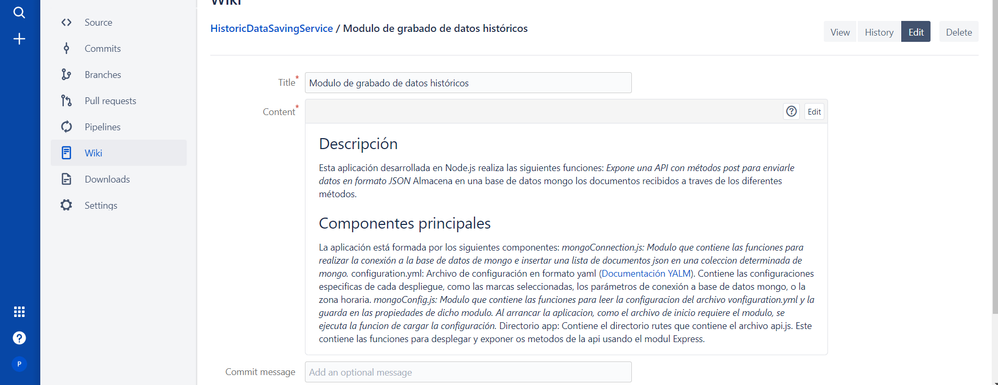Click the Edit button in the content toolbar
Viewport: 998px width, 385px height.
tap(814, 111)
